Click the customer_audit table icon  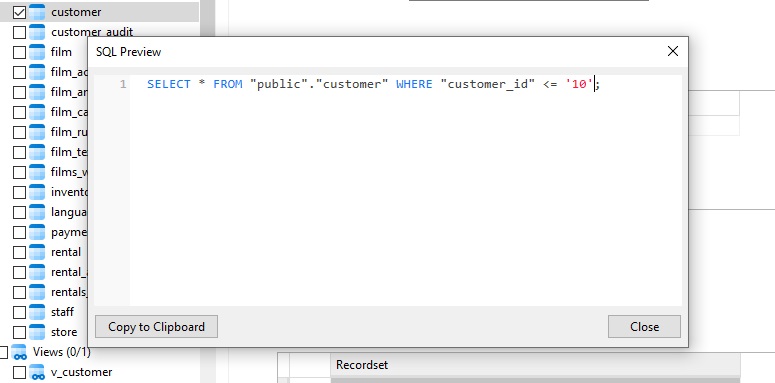click(37, 32)
